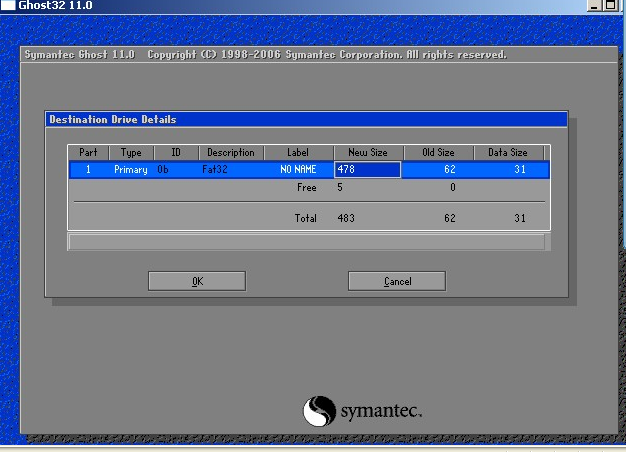The image size is (626, 452).
Task: Click the Part column header
Action: (88, 153)
